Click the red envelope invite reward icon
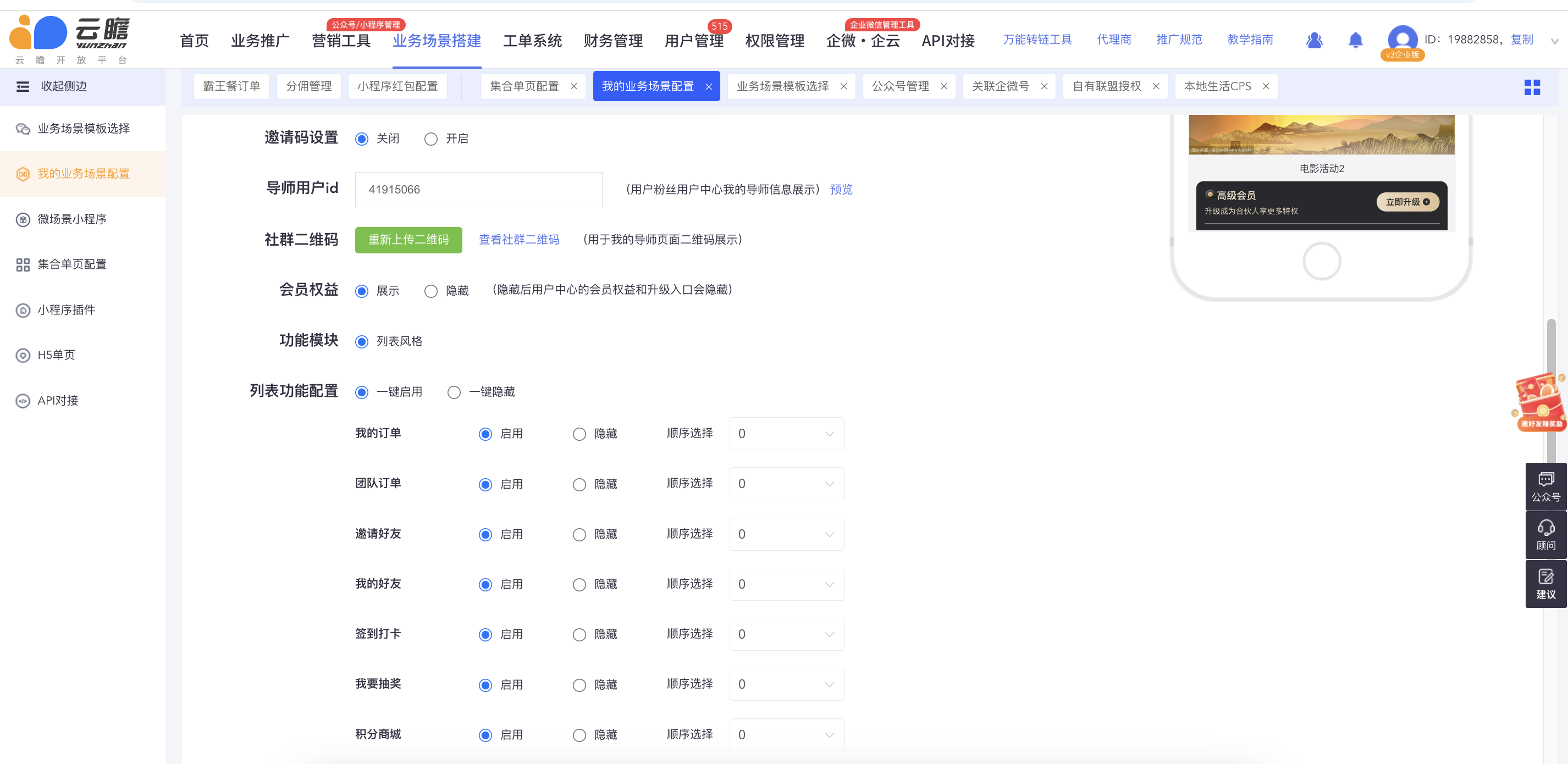 coord(1540,402)
